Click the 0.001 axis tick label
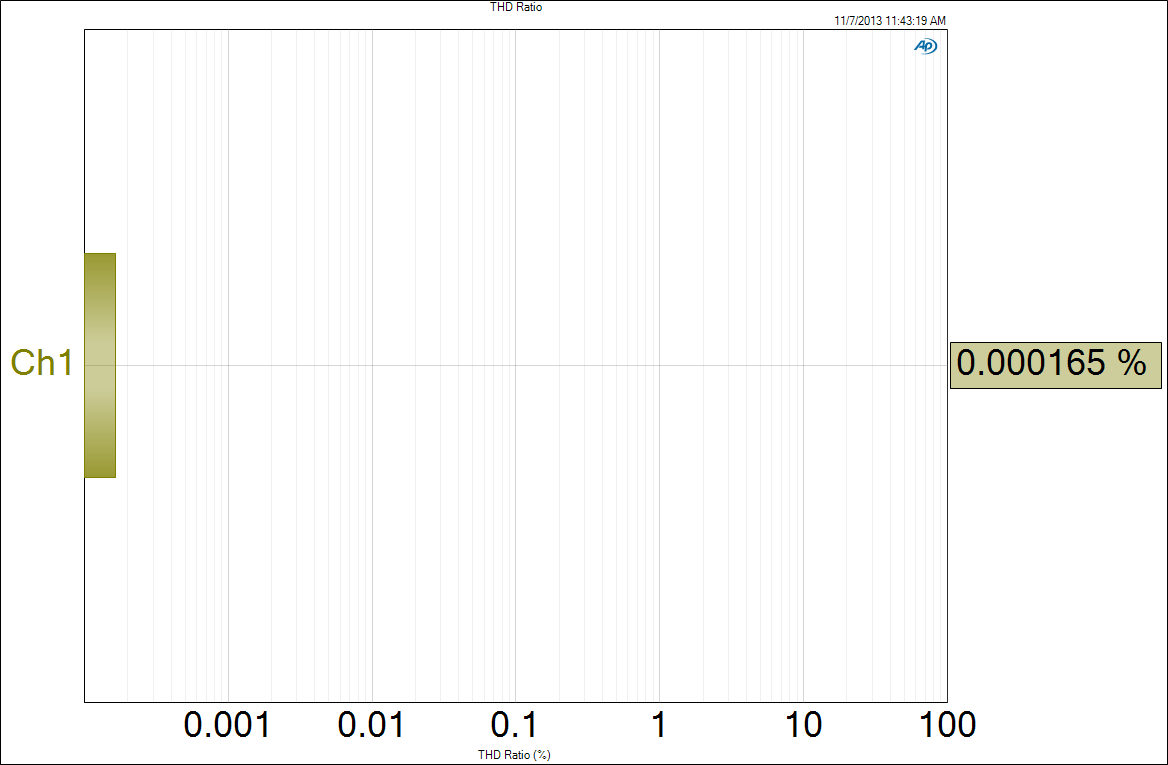The width and height of the screenshot is (1168, 765). pos(227,725)
